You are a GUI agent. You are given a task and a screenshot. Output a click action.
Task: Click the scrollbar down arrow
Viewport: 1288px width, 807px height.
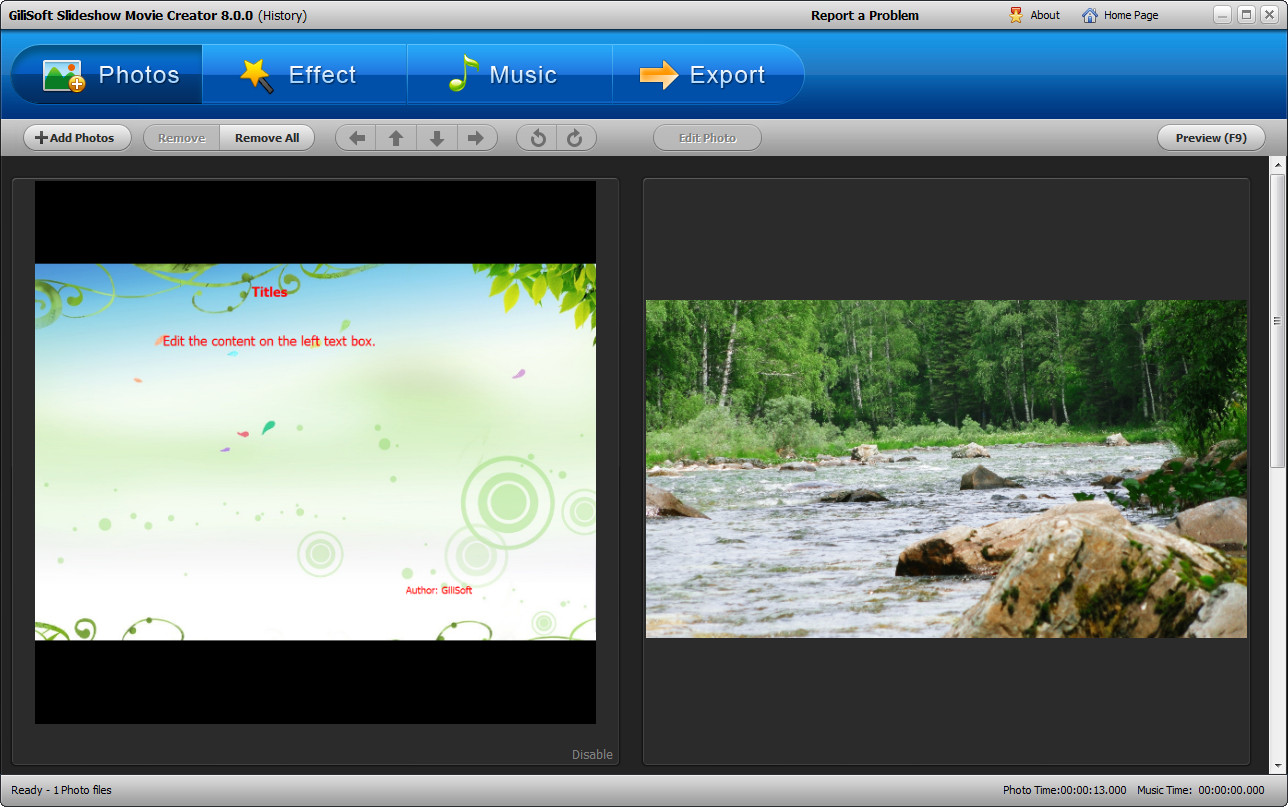[x=1277, y=766]
